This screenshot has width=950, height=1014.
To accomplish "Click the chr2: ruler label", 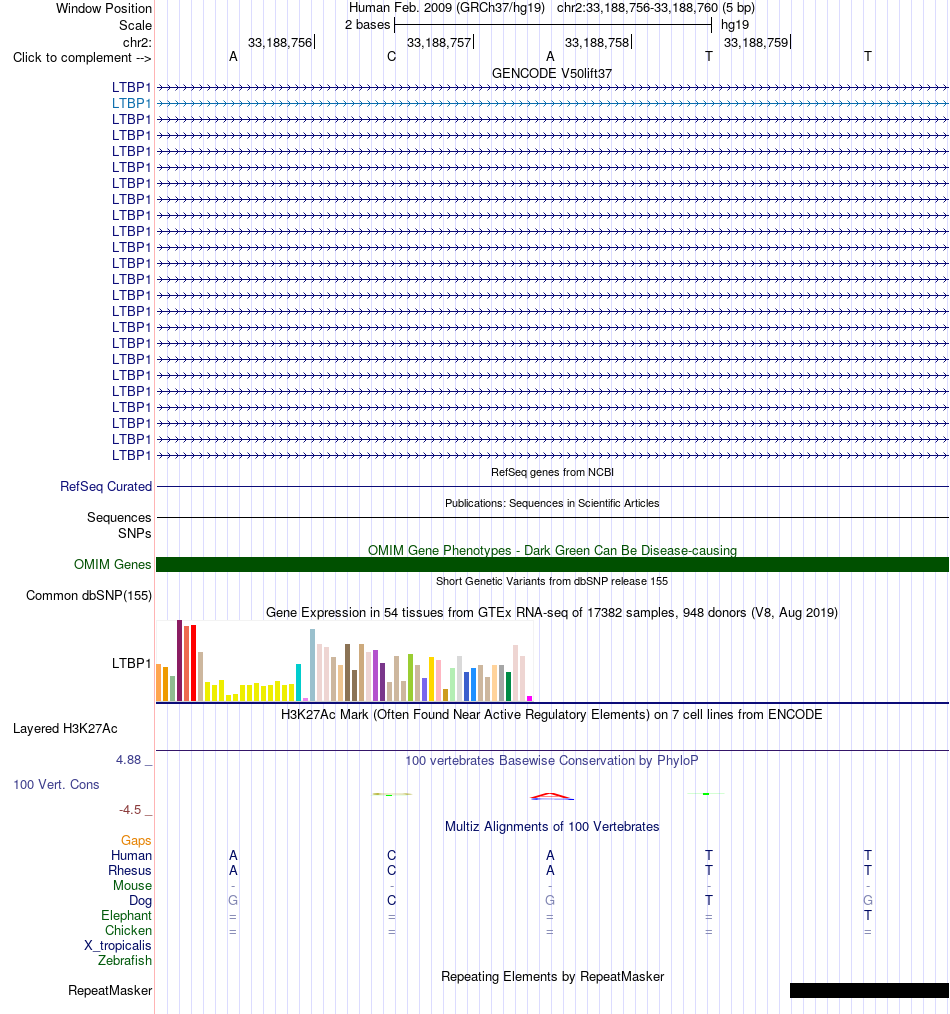I will [x=137, y=42].
